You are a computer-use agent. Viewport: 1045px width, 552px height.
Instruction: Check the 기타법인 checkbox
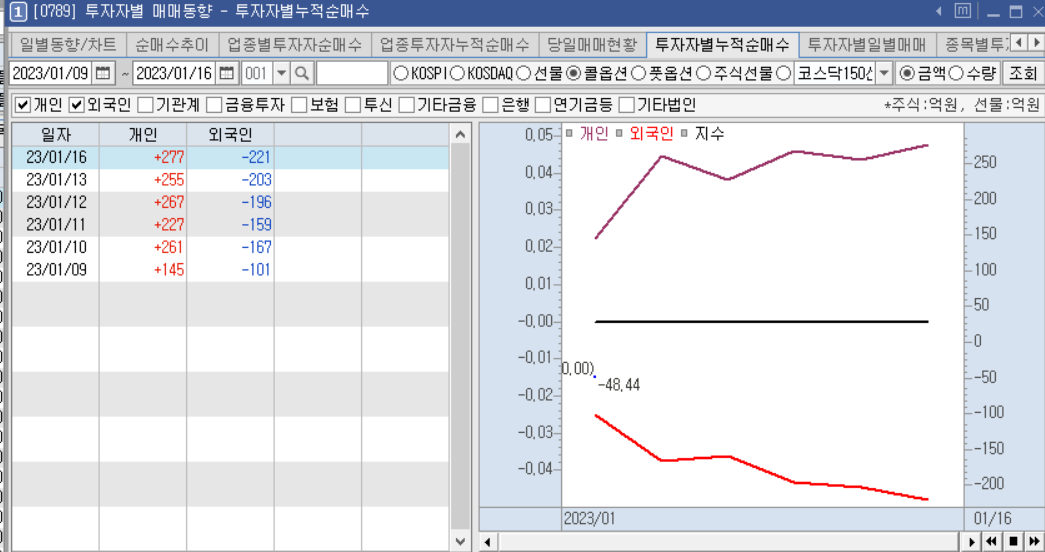click(626, 105)
